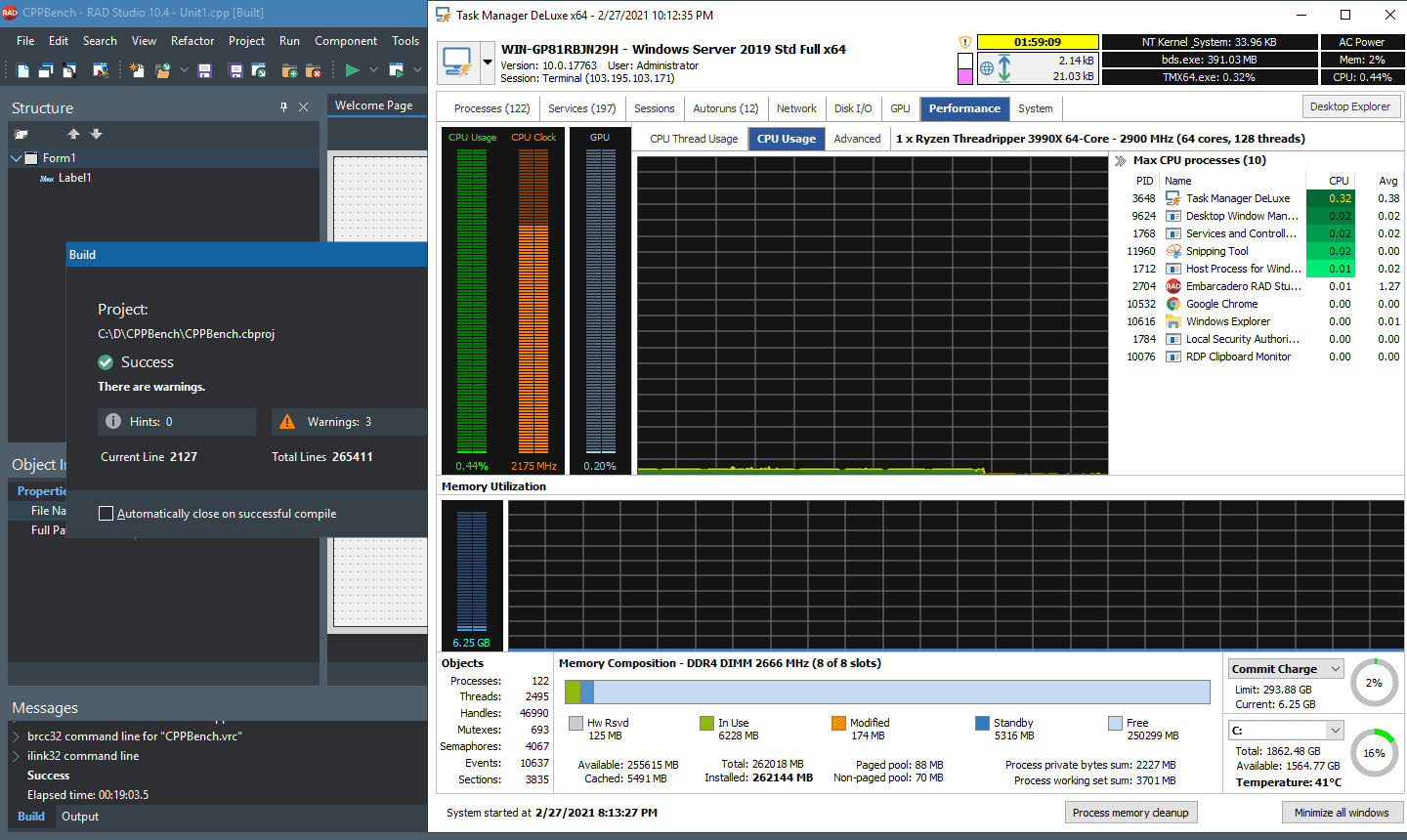The width and height of the screenshot is (1407, 840).
Task: Collapse the Form1 tree node
Action: pos(16,158)
